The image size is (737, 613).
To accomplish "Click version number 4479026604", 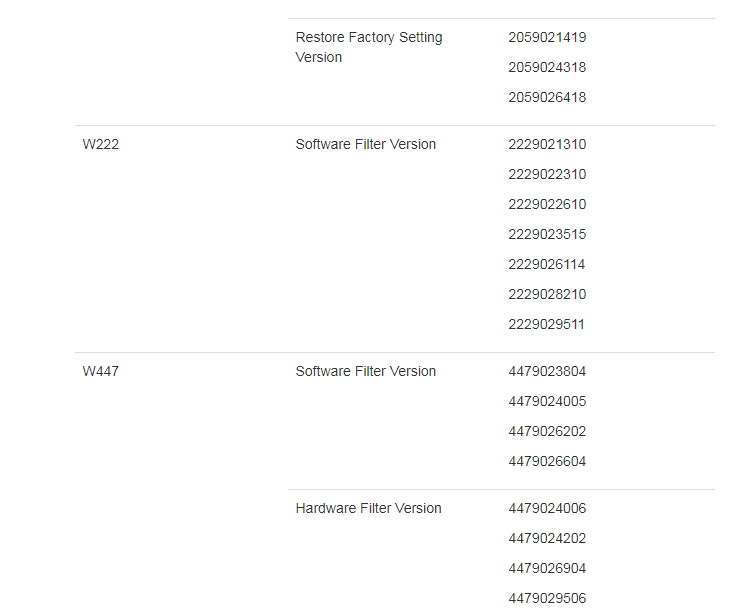I will 547,462.
